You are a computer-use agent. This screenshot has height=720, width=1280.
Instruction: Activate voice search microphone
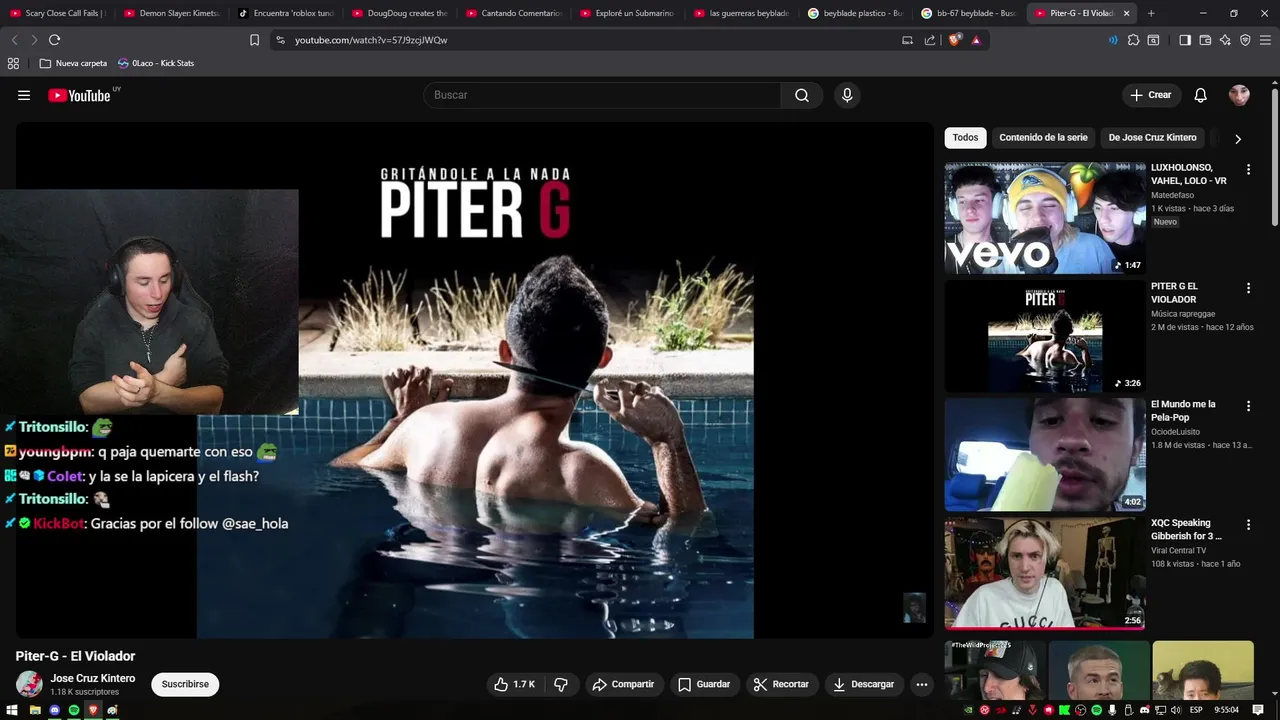847,95
